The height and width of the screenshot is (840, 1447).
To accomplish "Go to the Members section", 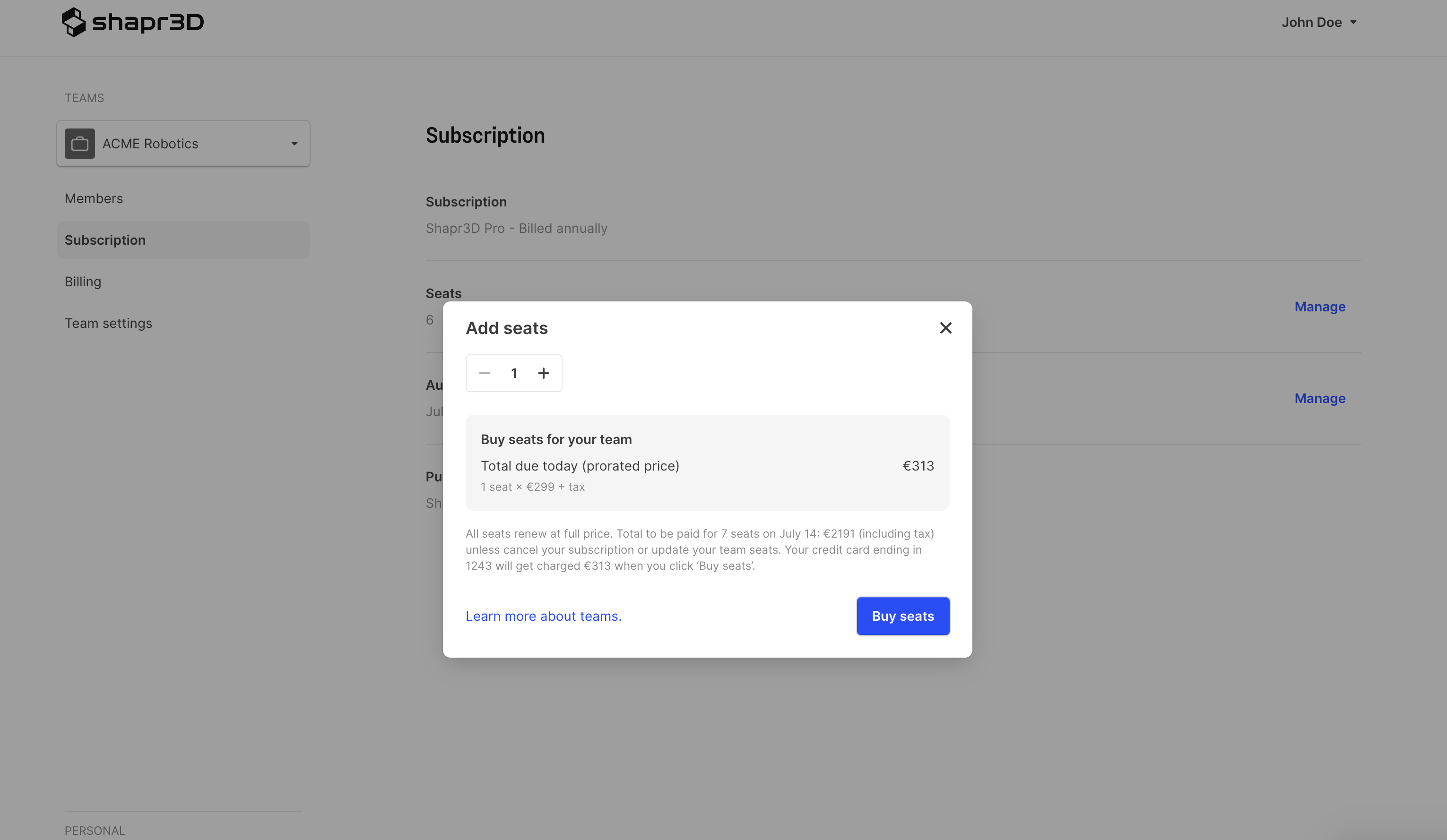I will click(x=94, y=198).
